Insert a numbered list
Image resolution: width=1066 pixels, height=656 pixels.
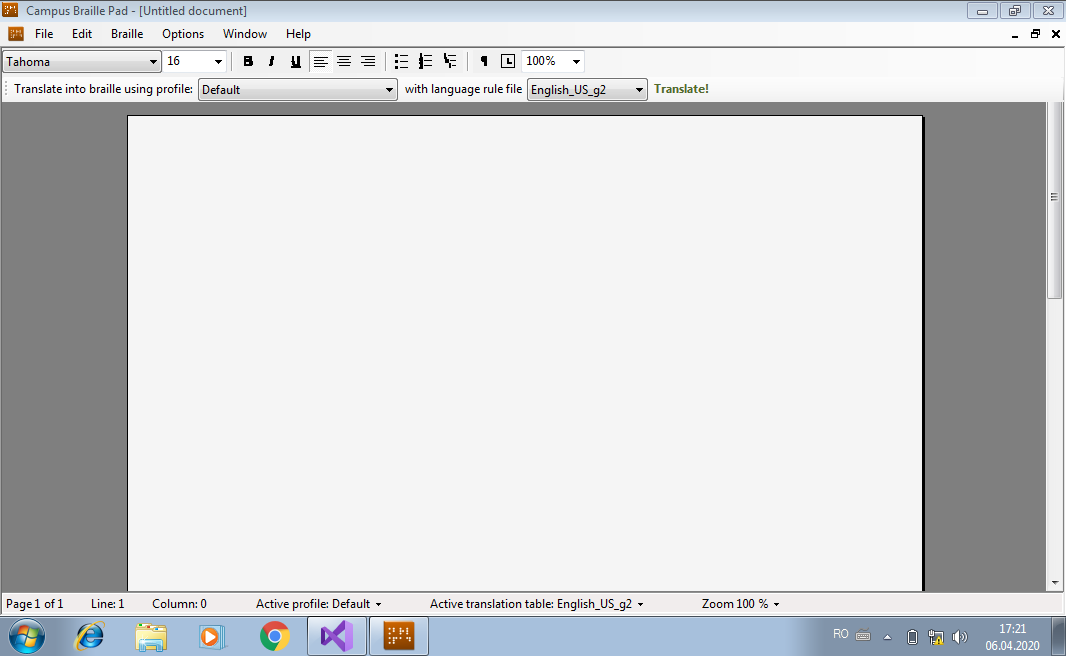point(425,62)
